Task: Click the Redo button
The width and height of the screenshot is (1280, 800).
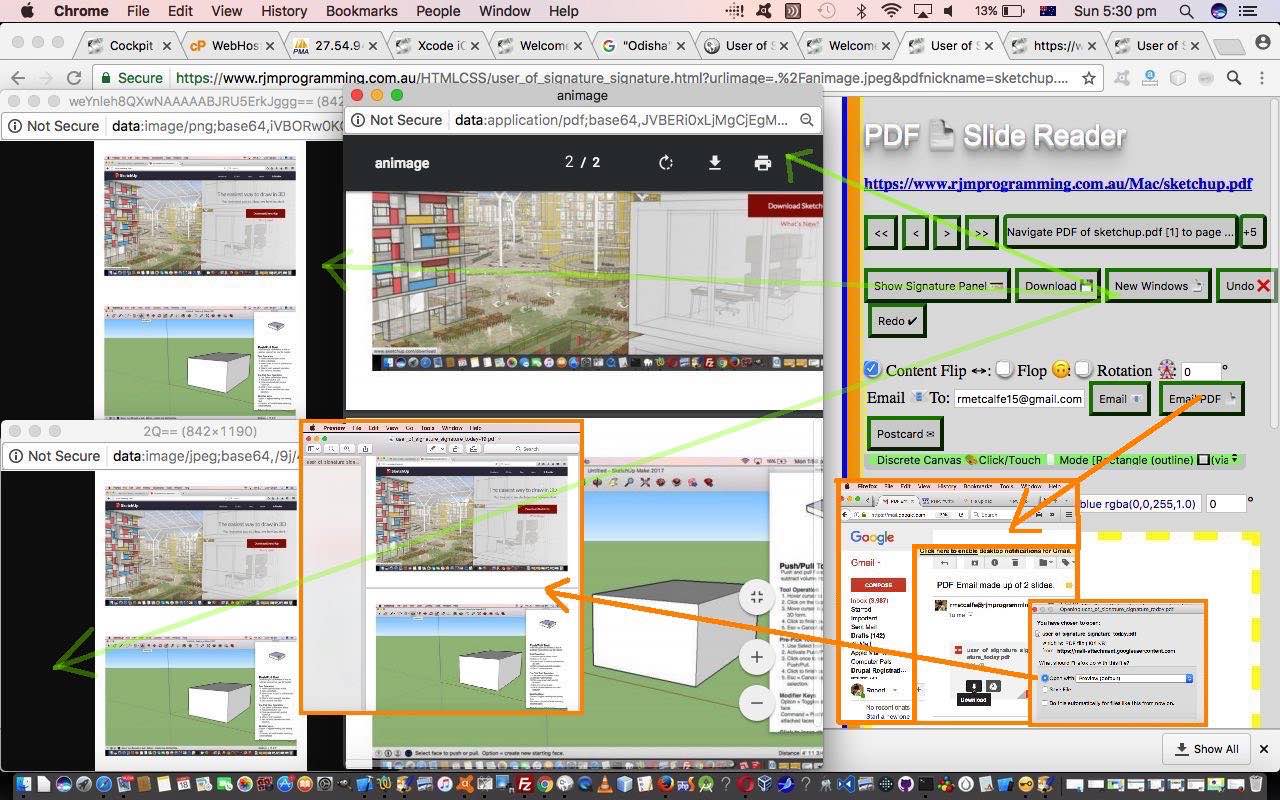Action: pyautogui.click(x=897, y=321)
